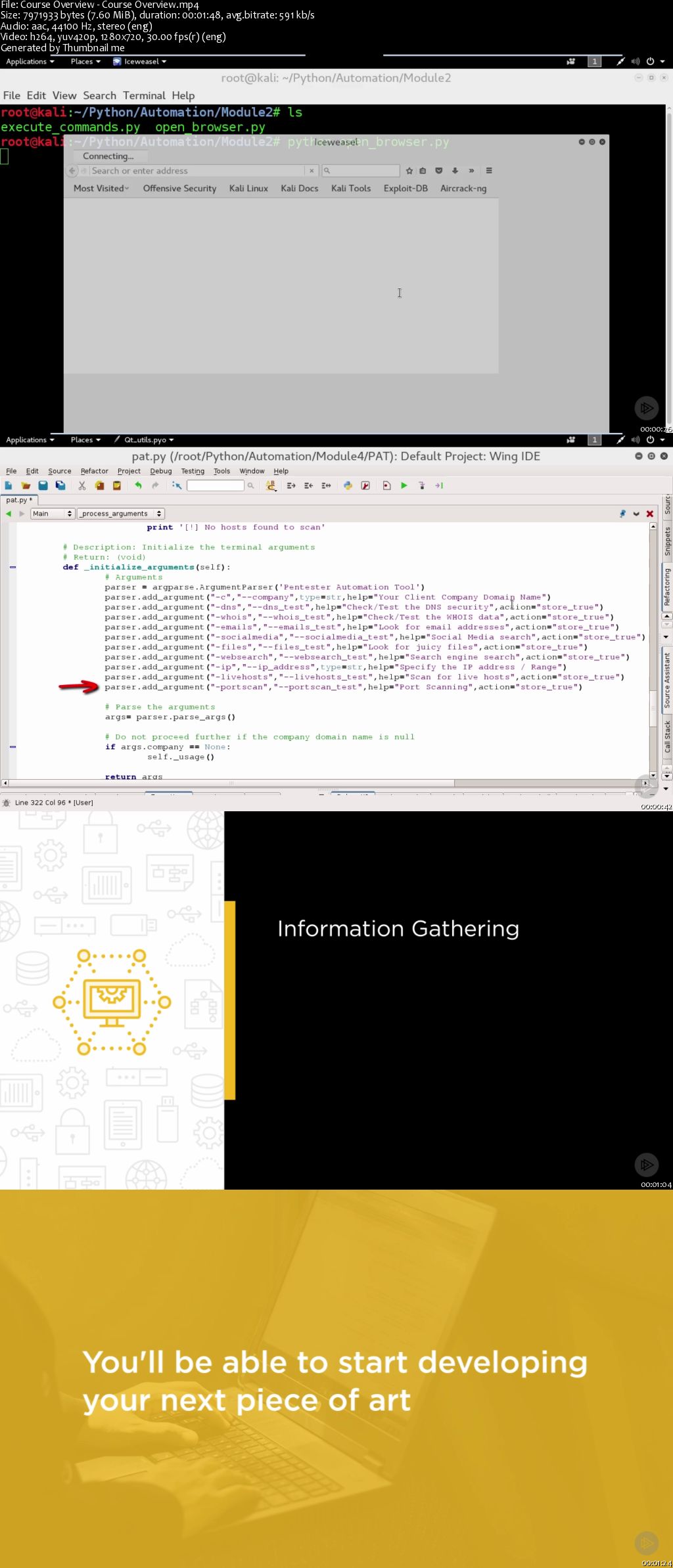Open the Terminal menu in terminal window

tap(144, 96)
